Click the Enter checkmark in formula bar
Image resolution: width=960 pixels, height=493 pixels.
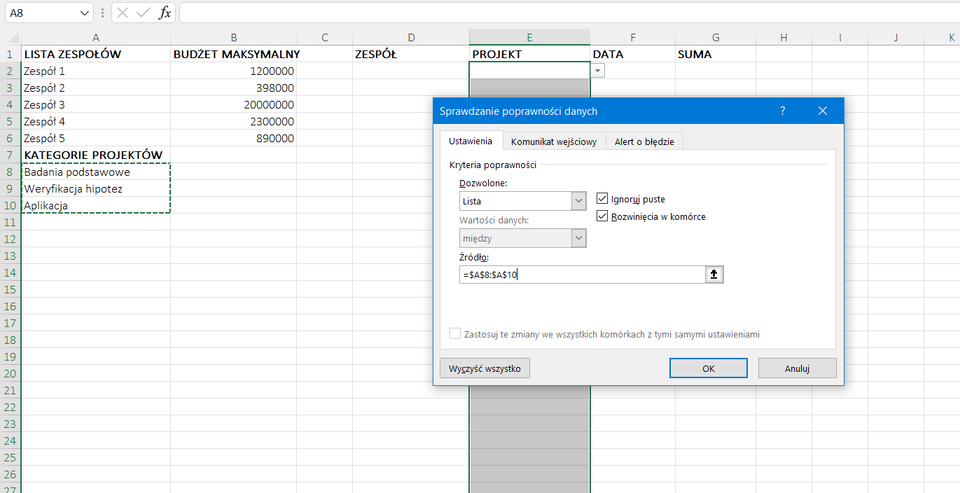(x=143, y=14)
